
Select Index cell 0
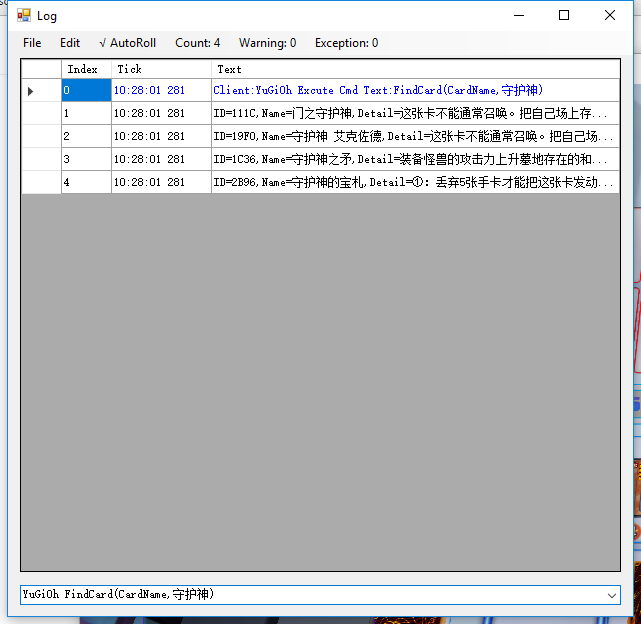(x=86, y=90)
